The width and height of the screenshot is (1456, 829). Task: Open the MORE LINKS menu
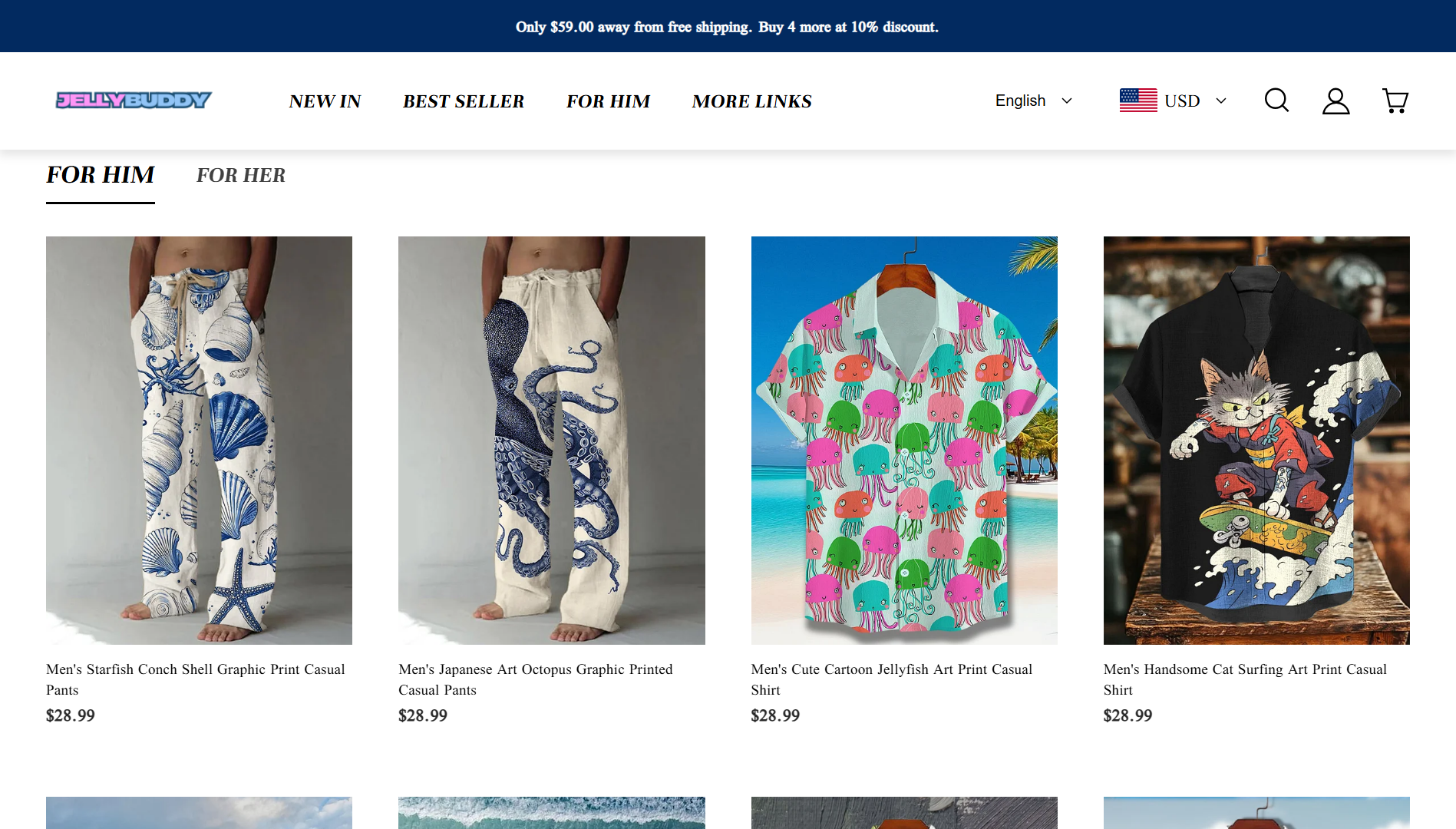pos(751,101)
